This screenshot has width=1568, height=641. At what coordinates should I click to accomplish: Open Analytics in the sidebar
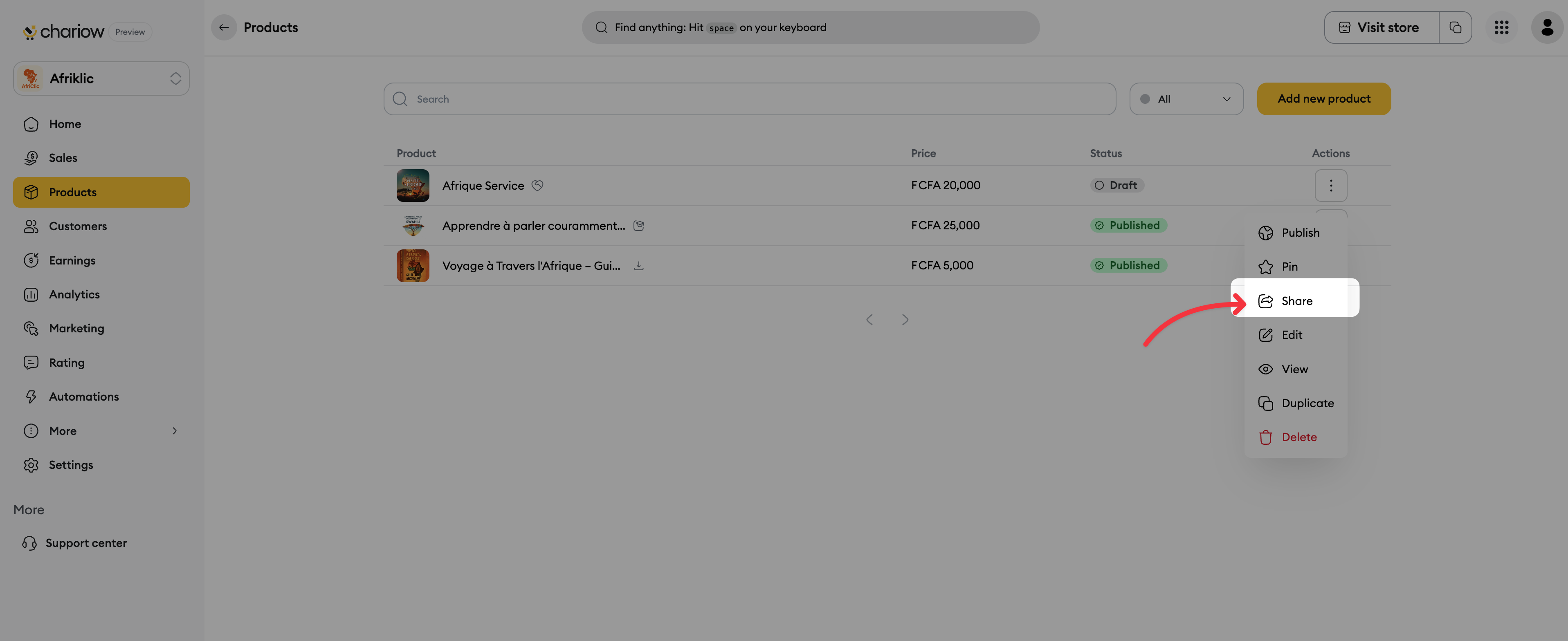(101, 294)
